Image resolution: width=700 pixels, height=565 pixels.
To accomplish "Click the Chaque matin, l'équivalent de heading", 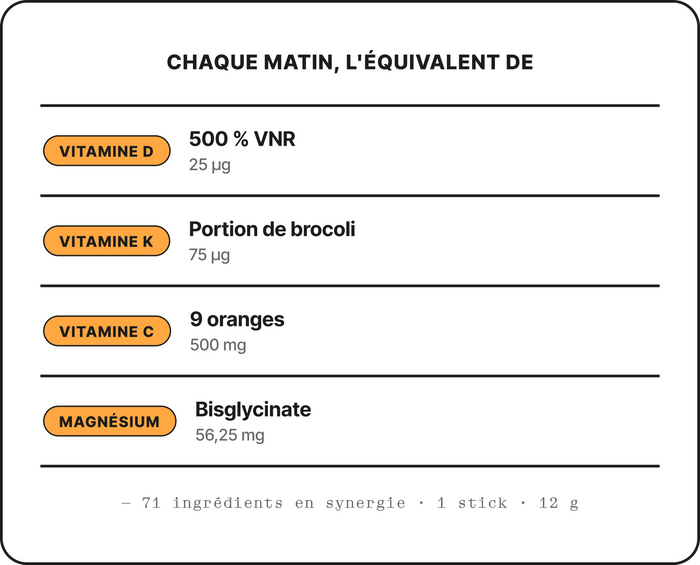I will (350, 62).
